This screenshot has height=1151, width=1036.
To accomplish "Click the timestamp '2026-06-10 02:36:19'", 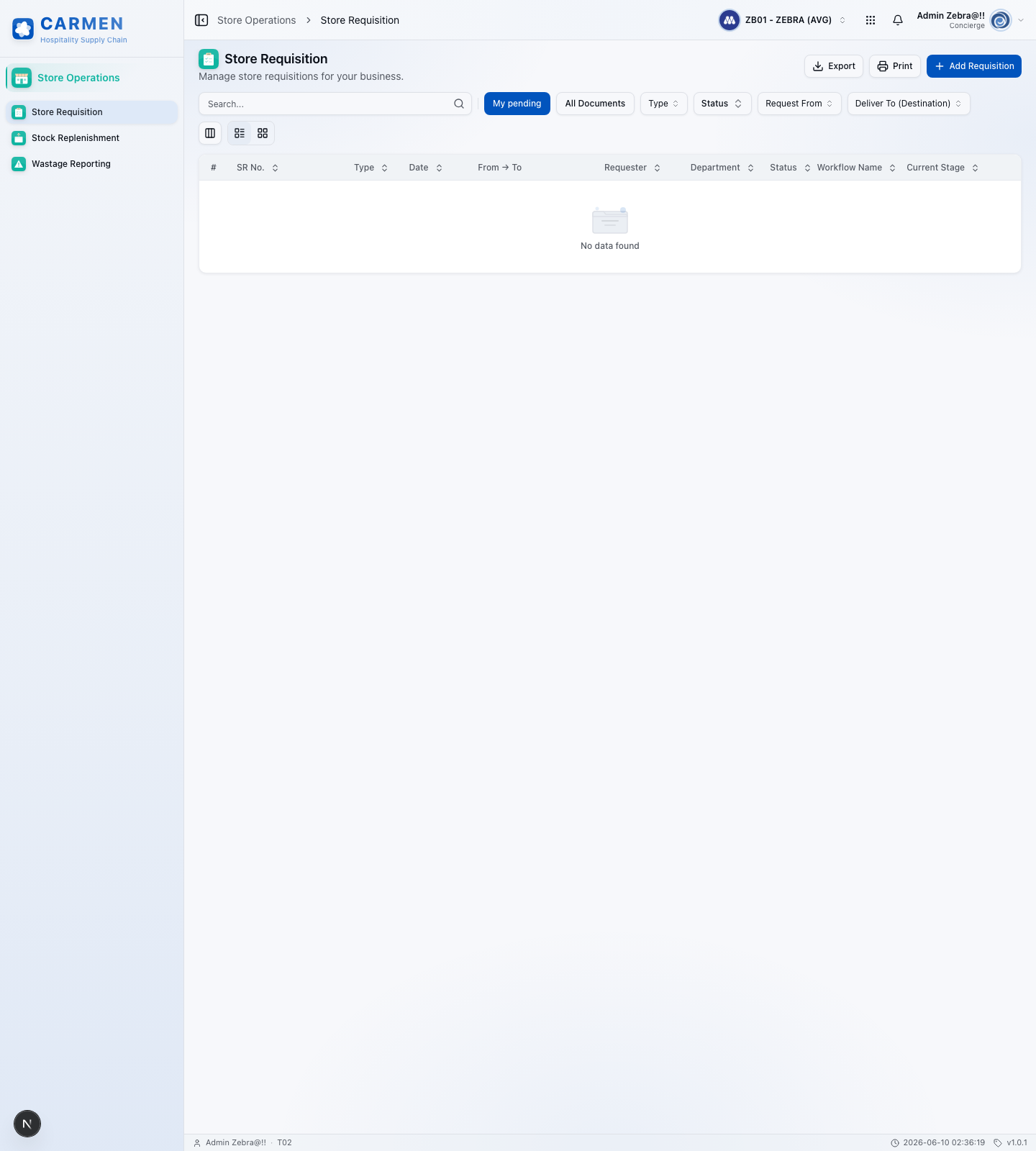I will [944, 1142].
